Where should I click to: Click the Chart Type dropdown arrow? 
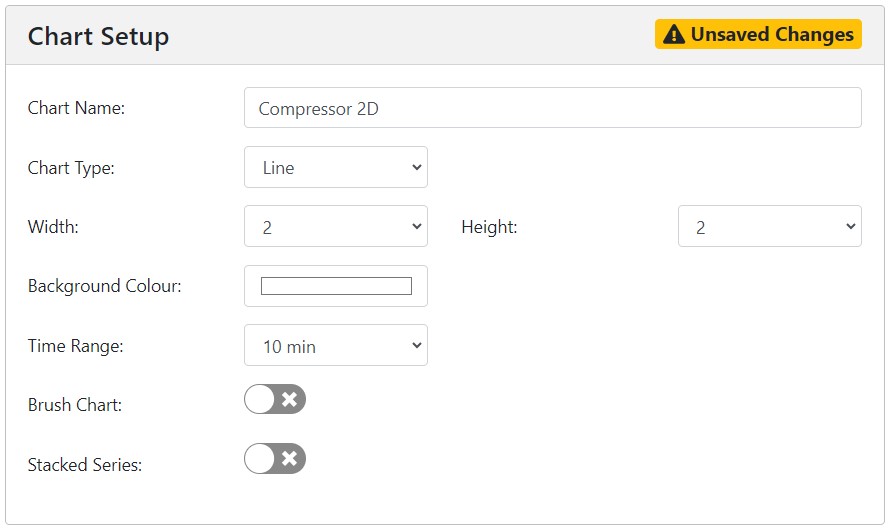[417, 168]
